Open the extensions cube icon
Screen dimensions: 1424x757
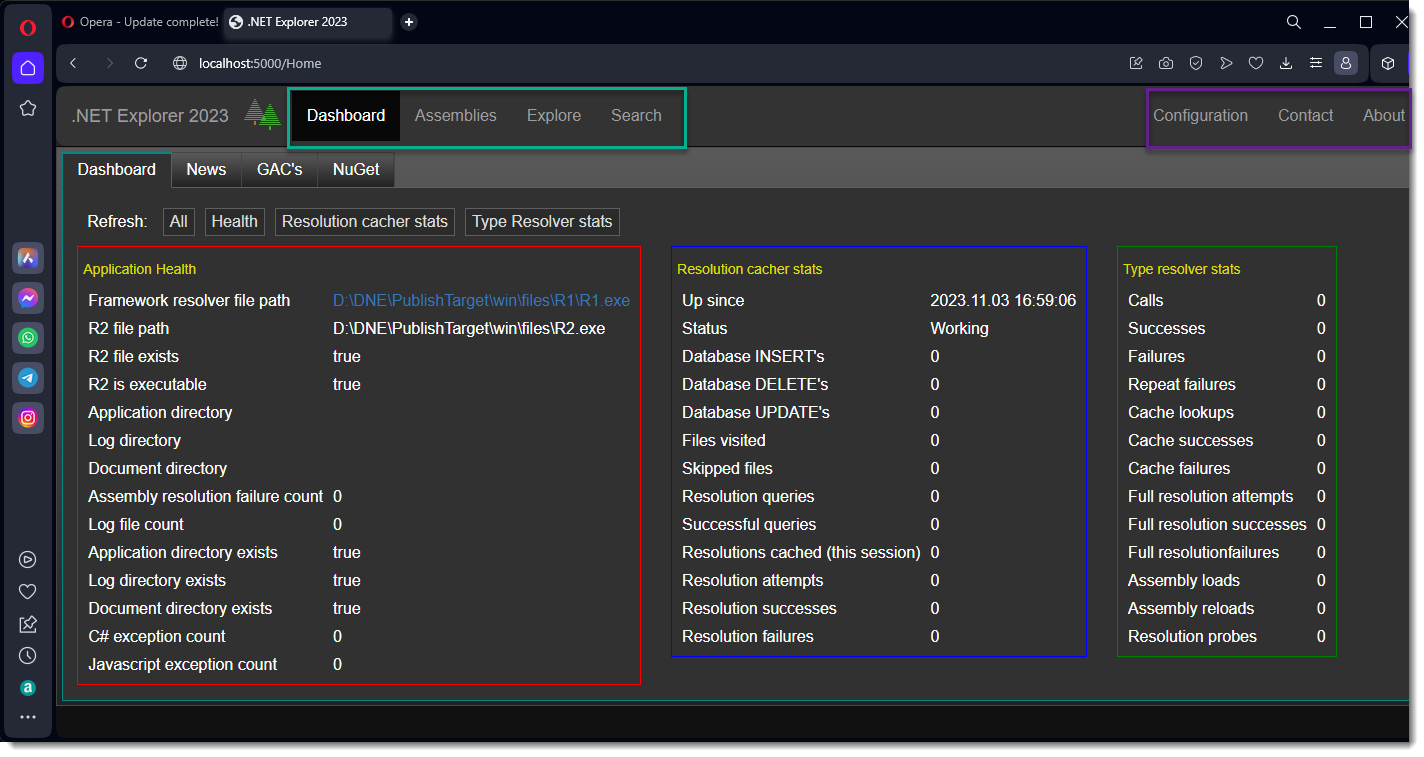coord(1388,63)
